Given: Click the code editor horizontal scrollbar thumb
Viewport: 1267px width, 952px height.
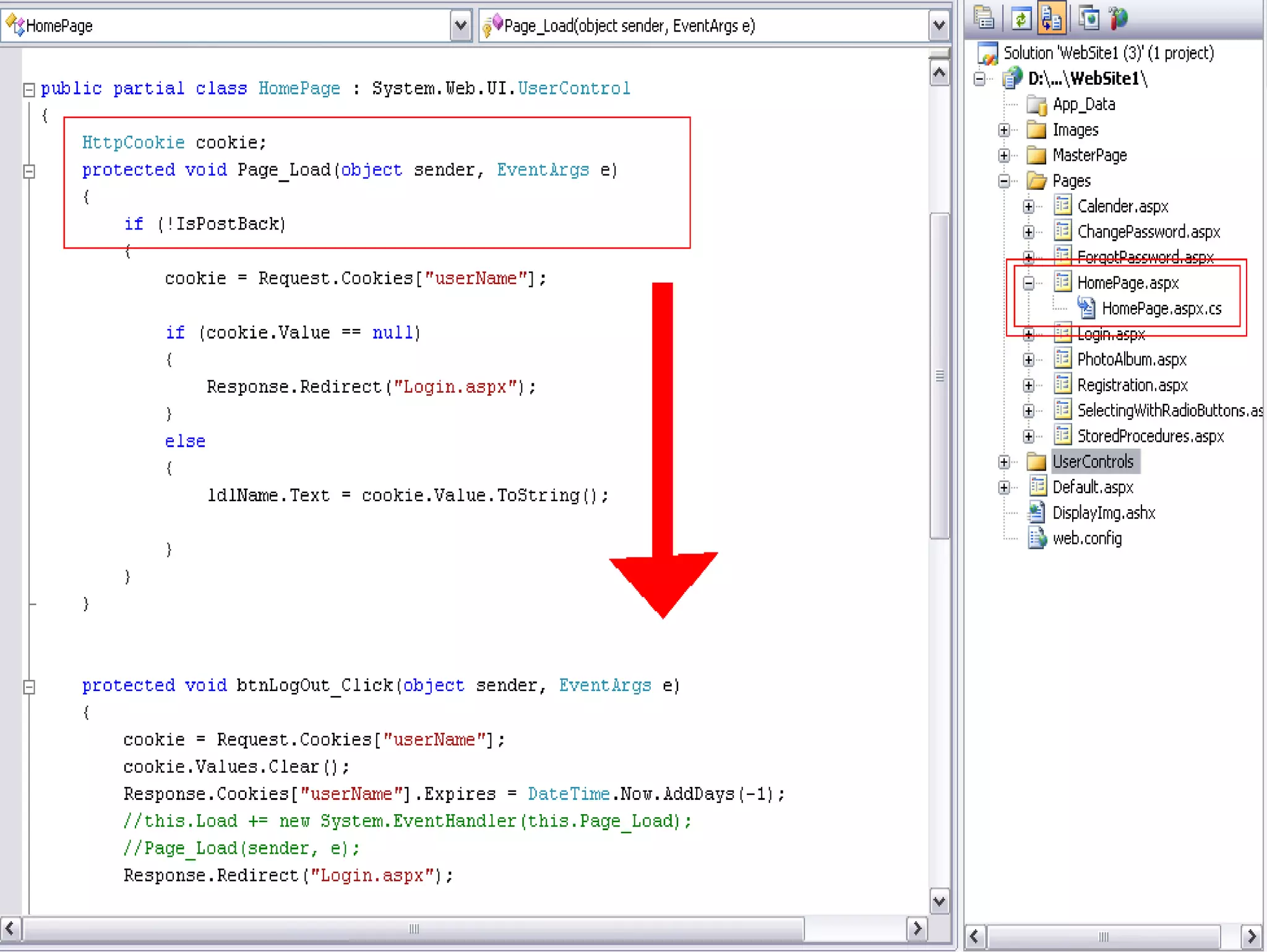Looking at the screenshot, I should click(x=413, y=928).
